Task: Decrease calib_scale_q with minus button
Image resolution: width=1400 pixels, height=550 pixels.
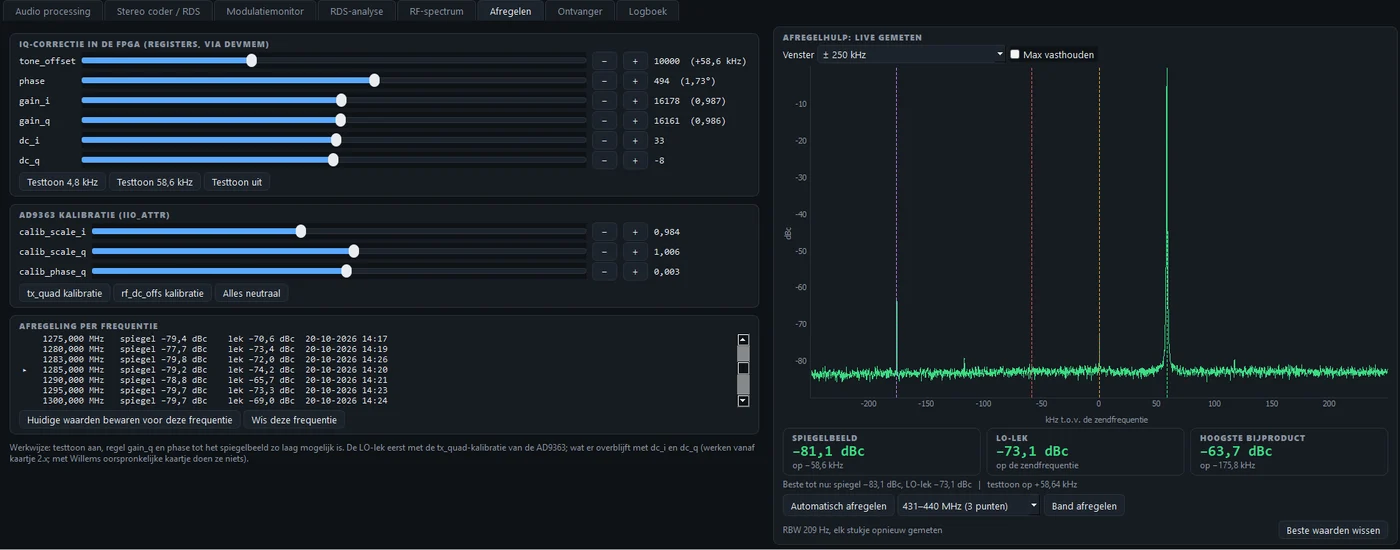Action: pos(604,252)
